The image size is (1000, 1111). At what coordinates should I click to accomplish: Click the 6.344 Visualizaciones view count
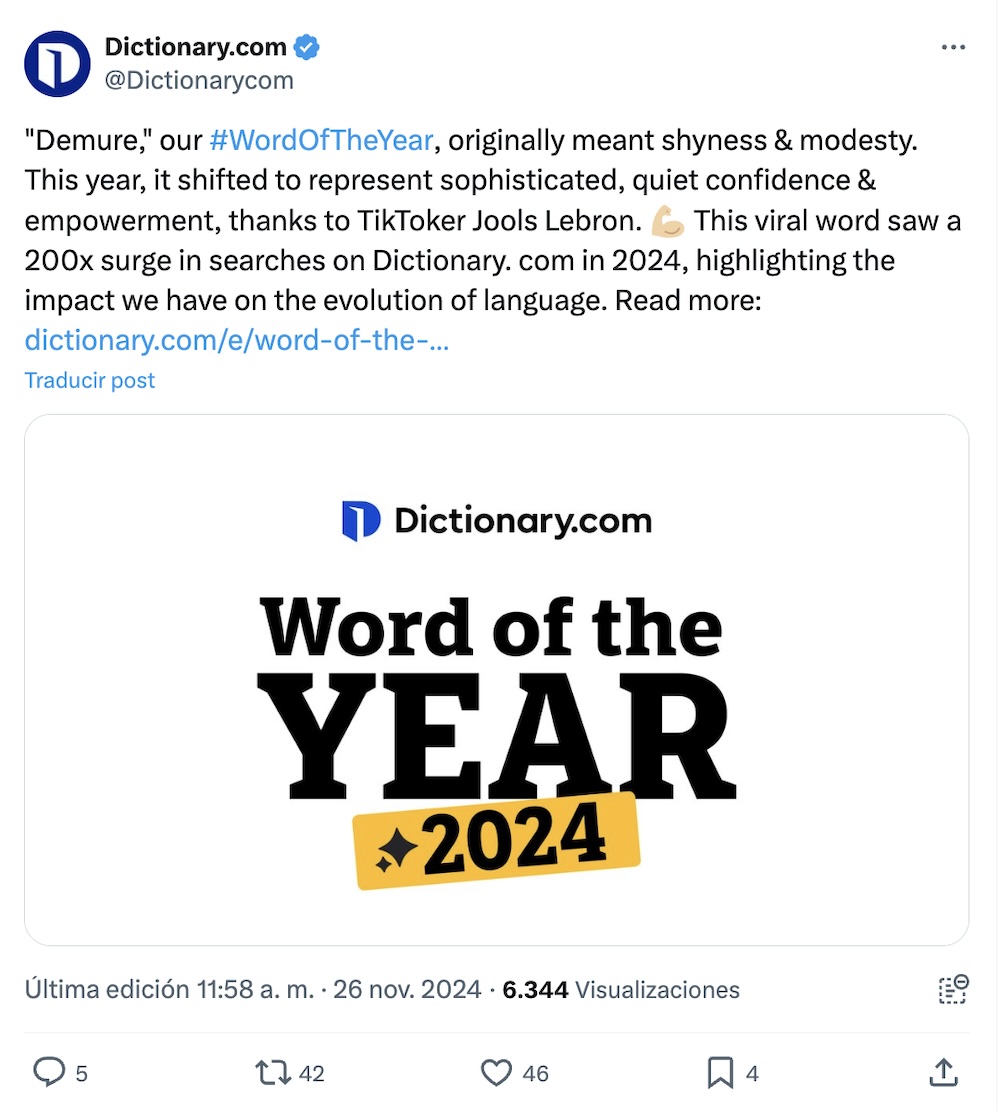coord(620,990)
